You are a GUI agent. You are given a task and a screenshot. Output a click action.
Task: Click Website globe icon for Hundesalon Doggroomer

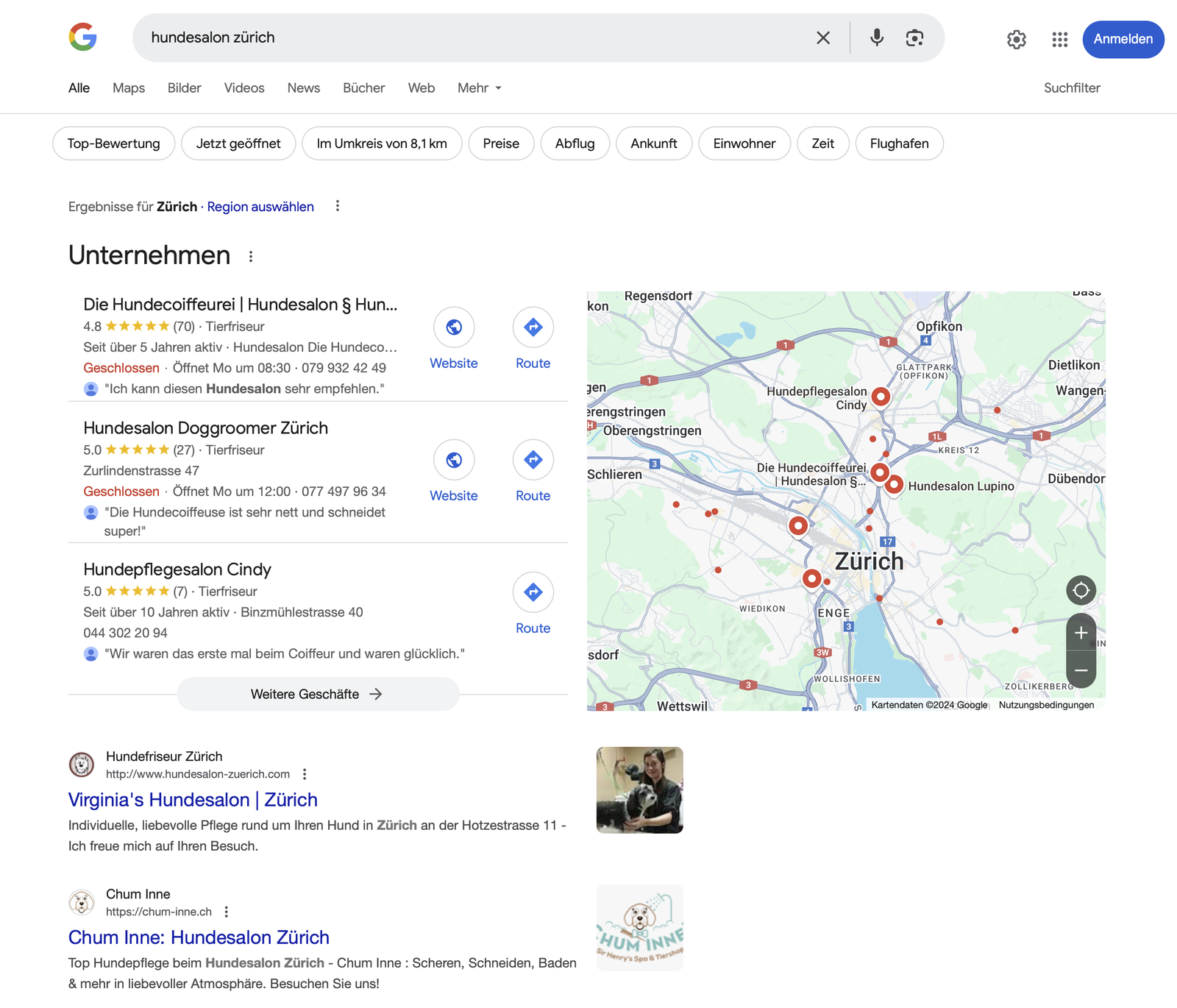pos(454,460)
